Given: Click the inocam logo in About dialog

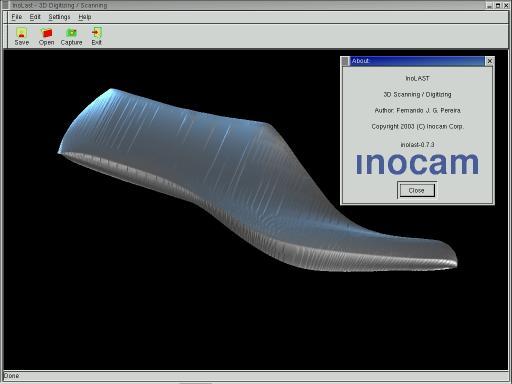Looking at the screenshot, I should coord(417,163).
